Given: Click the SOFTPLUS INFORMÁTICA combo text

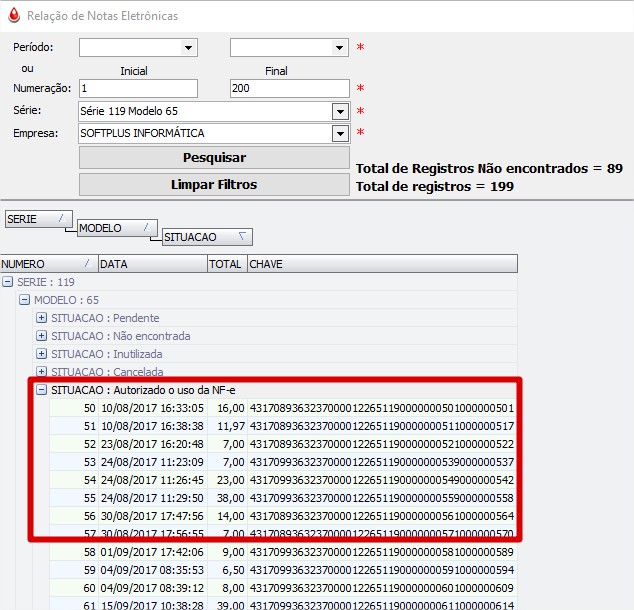Looking at the screenshot, I should [142, 133].
